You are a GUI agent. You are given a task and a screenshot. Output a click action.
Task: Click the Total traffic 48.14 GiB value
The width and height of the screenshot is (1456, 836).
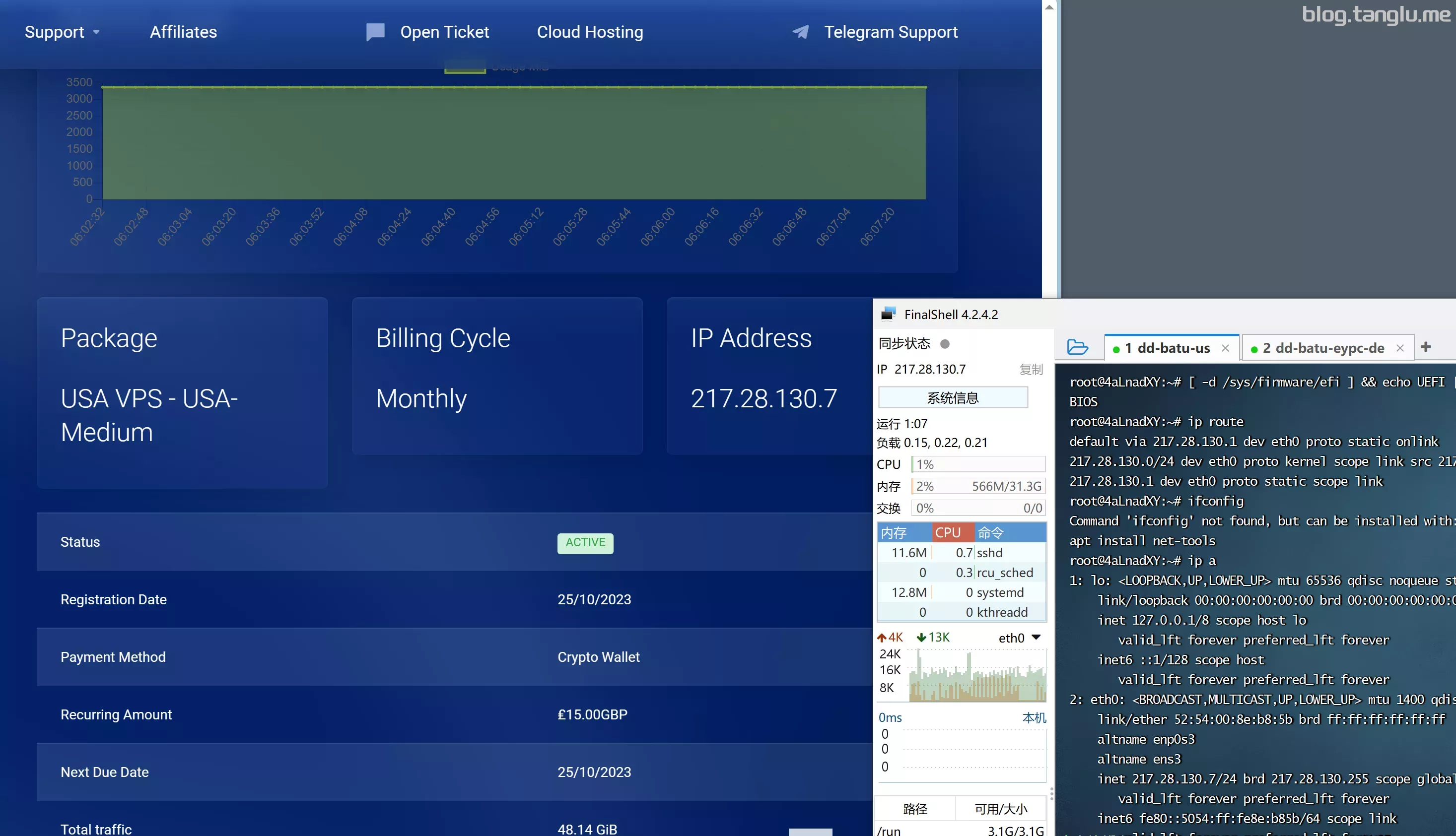pos(587,829)
